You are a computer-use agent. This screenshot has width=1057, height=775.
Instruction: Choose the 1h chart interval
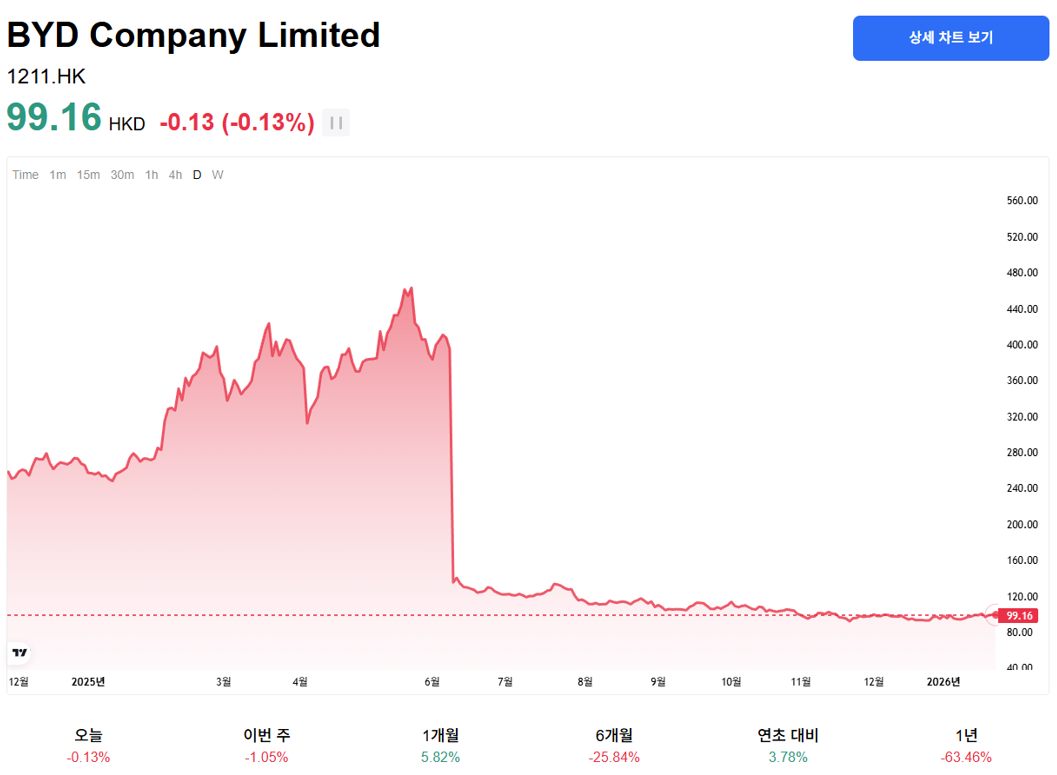point(151,175)
